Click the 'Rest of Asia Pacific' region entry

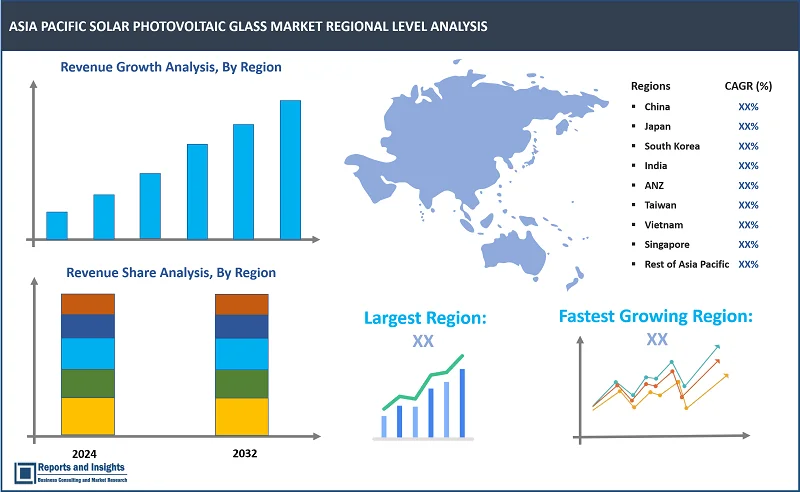tap(687, 264)
